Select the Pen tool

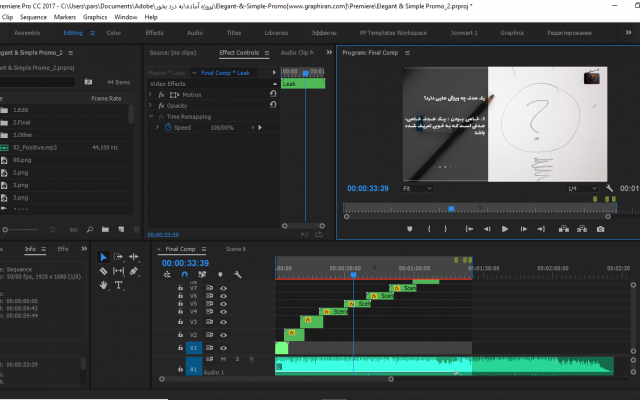coord(133,271)
